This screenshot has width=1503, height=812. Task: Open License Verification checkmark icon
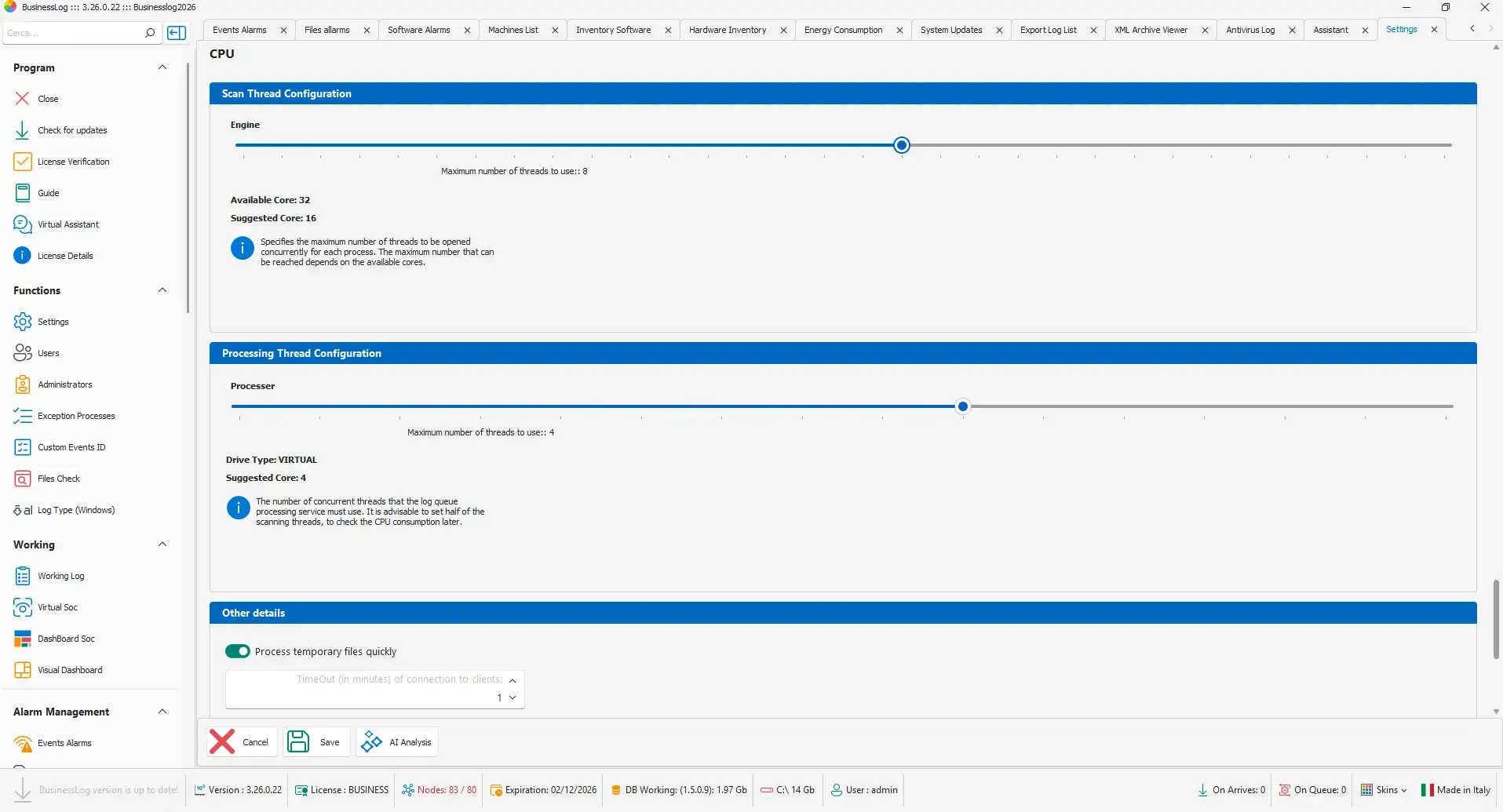22,162
